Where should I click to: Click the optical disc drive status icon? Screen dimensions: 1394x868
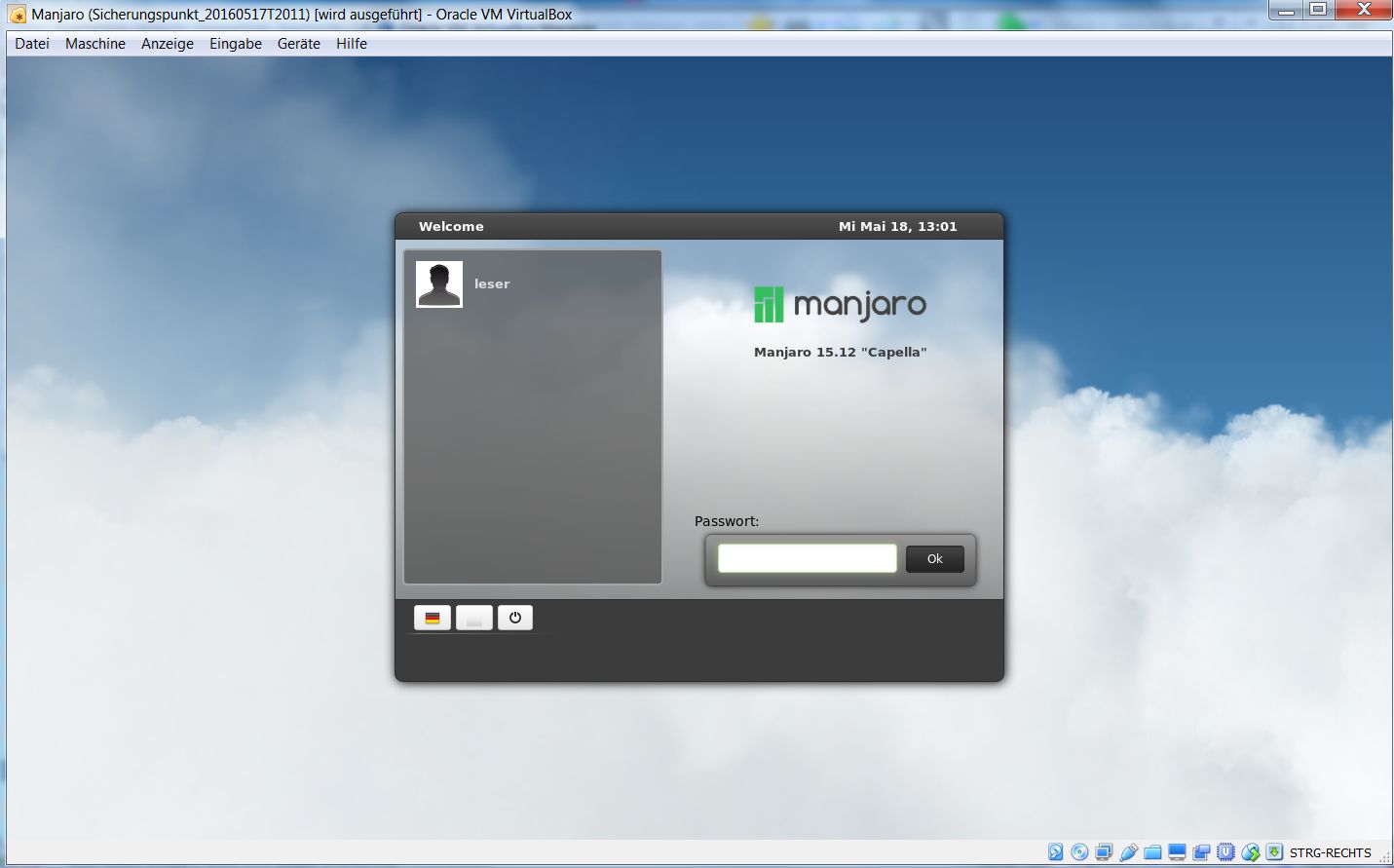pos(1079,852)
